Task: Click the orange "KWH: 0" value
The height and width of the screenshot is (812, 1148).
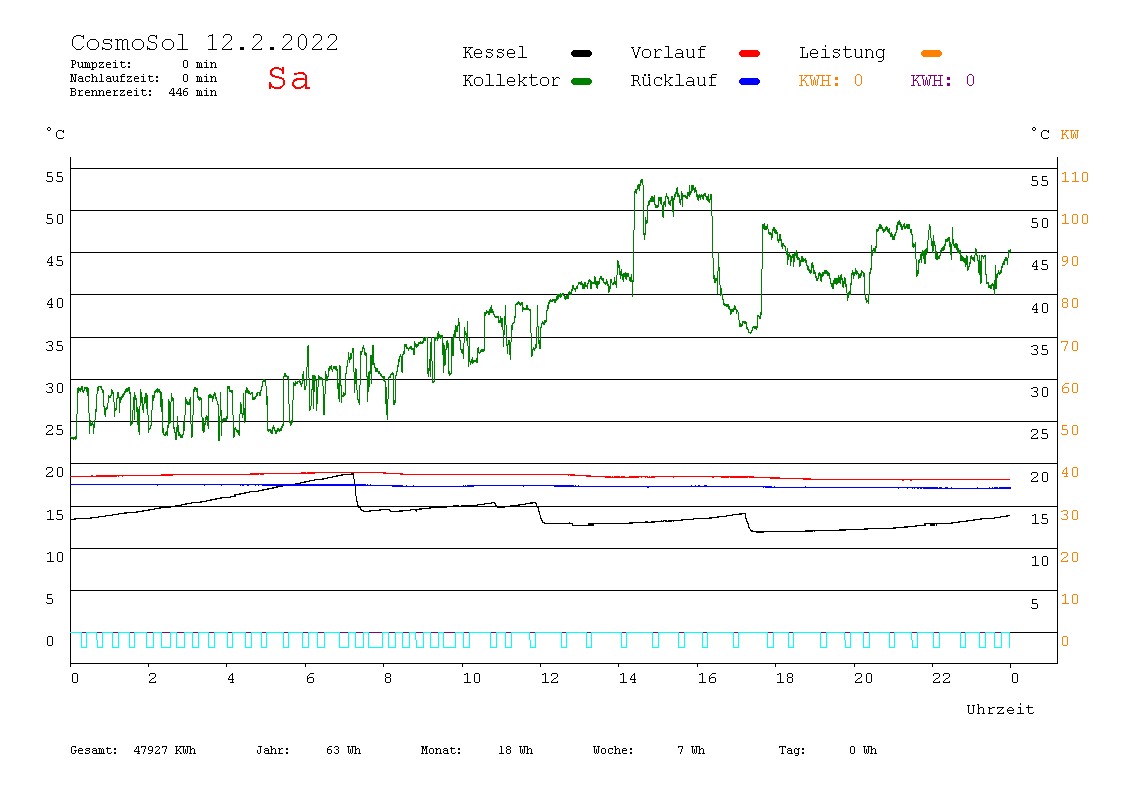Action: 830,81
